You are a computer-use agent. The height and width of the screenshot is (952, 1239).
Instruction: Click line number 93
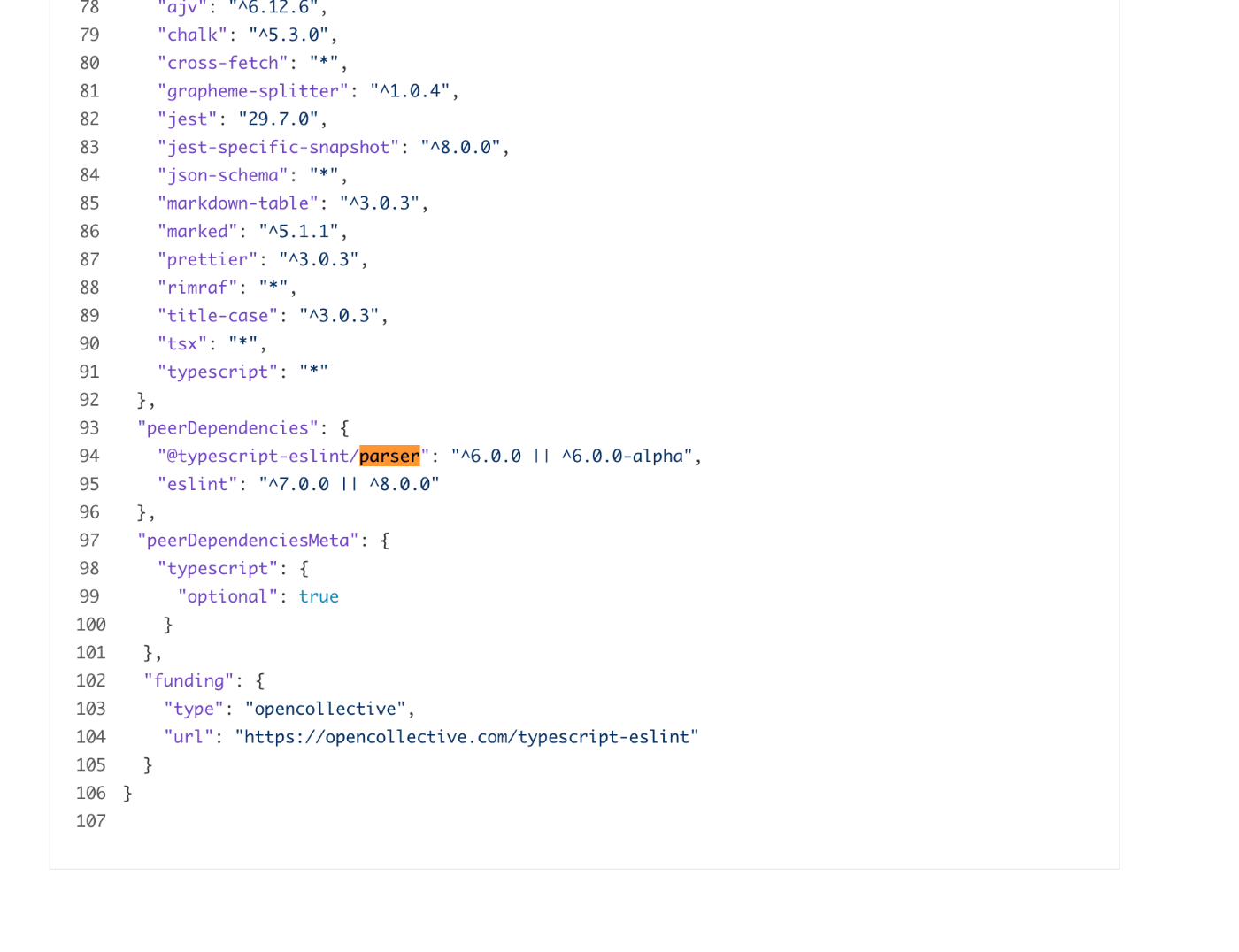tap(89, 428)
